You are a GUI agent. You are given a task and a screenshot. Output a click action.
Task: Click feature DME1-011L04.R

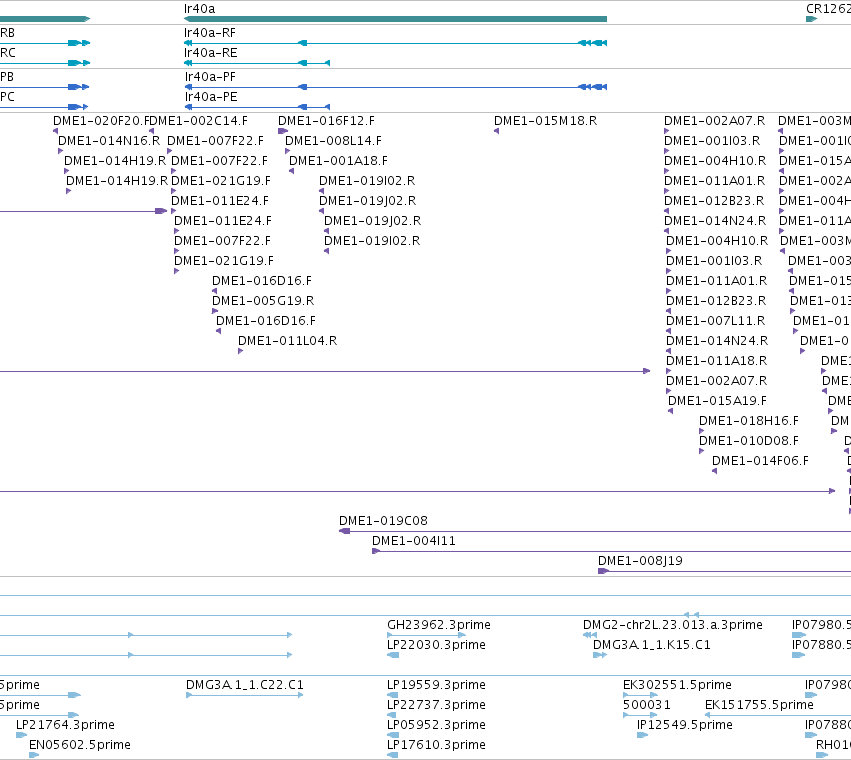point(287,341)
